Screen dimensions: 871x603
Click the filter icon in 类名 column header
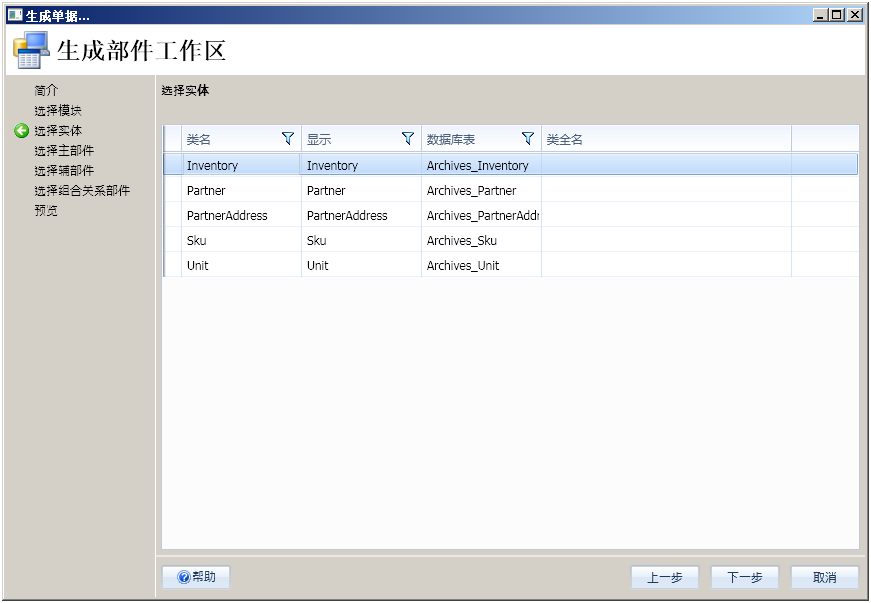(288, 138)
